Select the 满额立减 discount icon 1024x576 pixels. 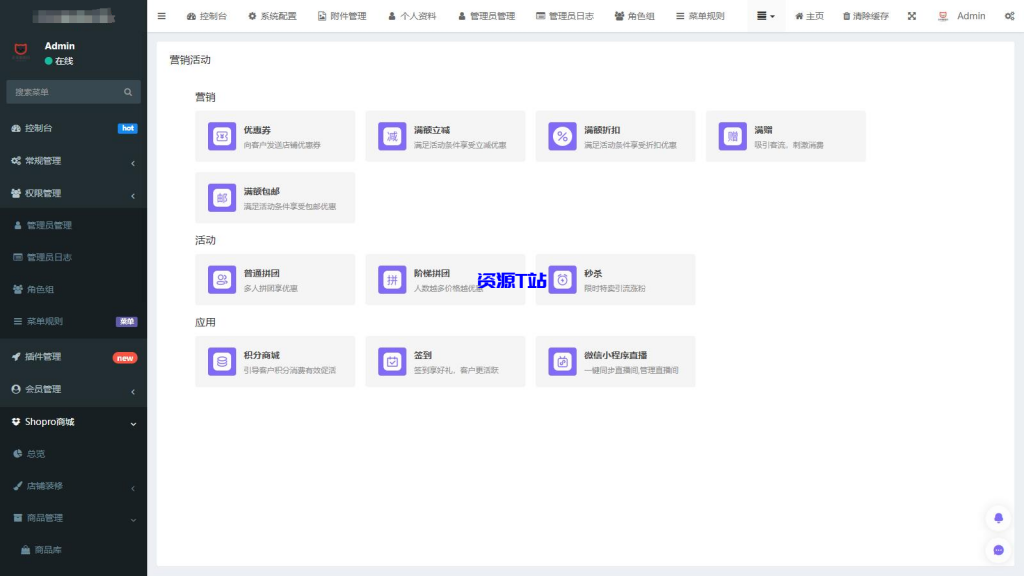[392, 135]
